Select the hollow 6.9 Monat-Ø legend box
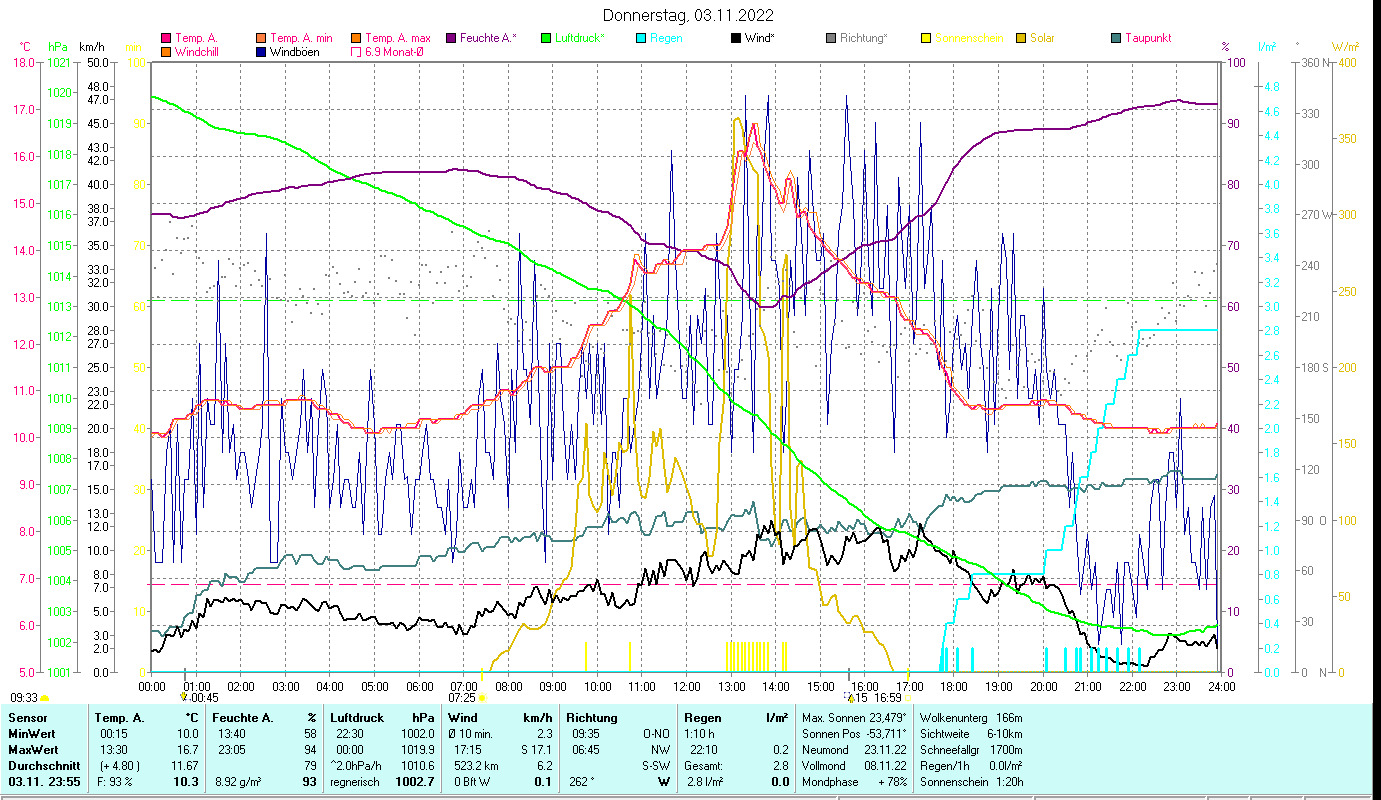Viewport: 1381px width, 800px height. (x=356, y=52)
